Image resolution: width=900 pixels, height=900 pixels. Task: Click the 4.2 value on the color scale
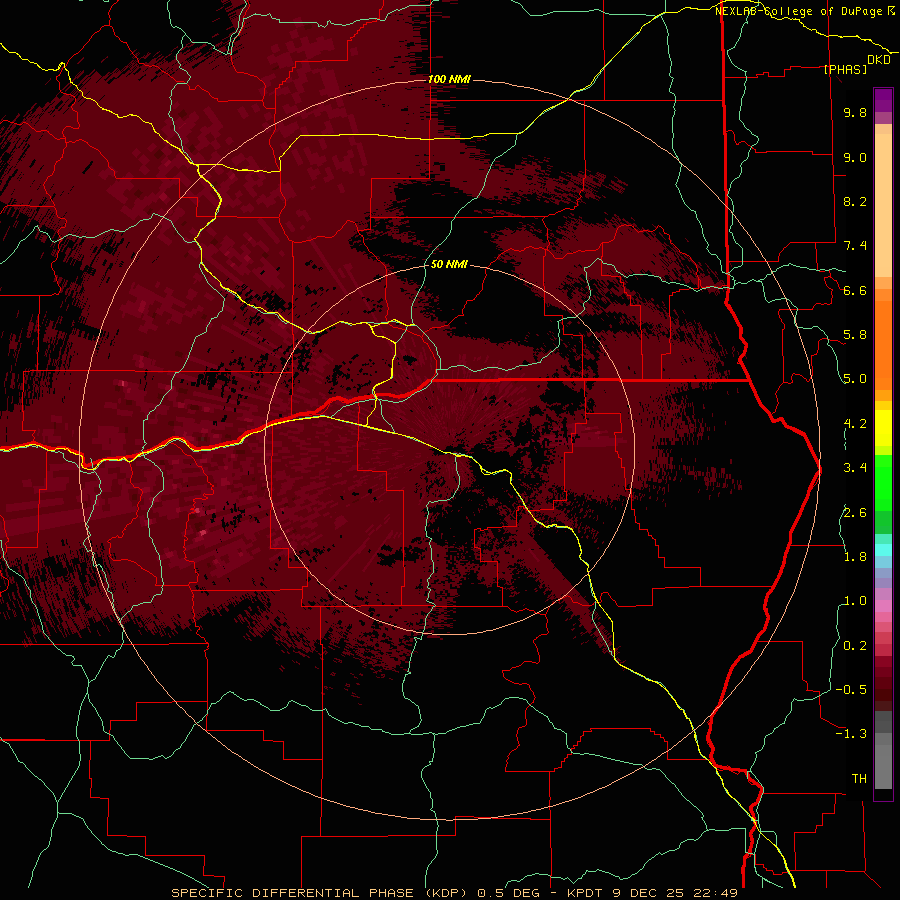click(855, 424)
